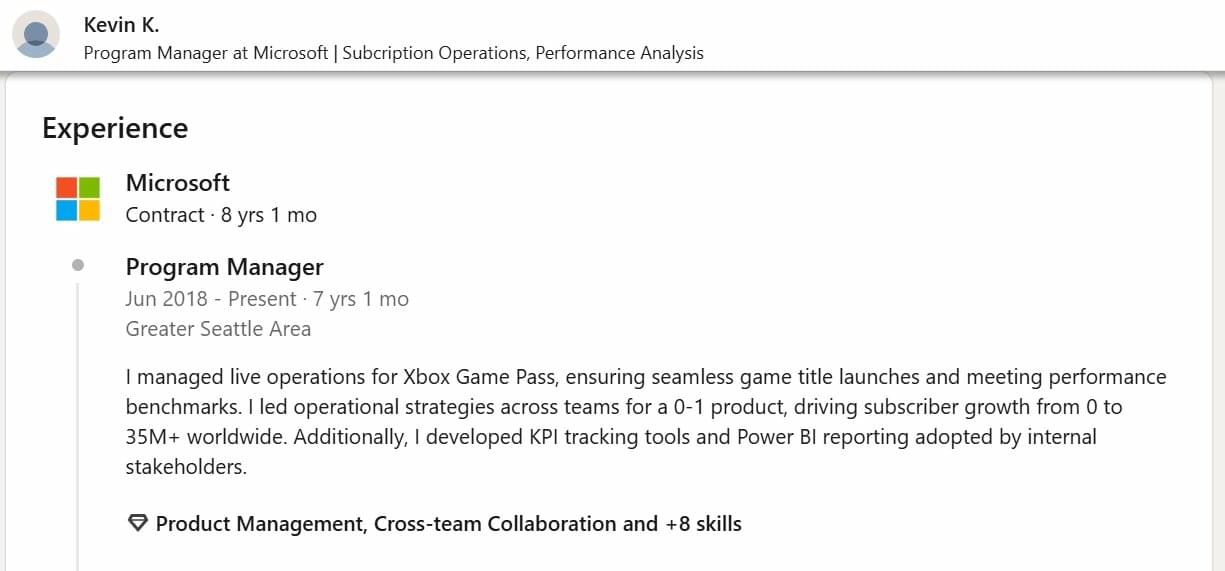This screenshot has height=571, width=1225.
Task: Click Kevin K.'s profile avatar picture
Action: point(36,34)
